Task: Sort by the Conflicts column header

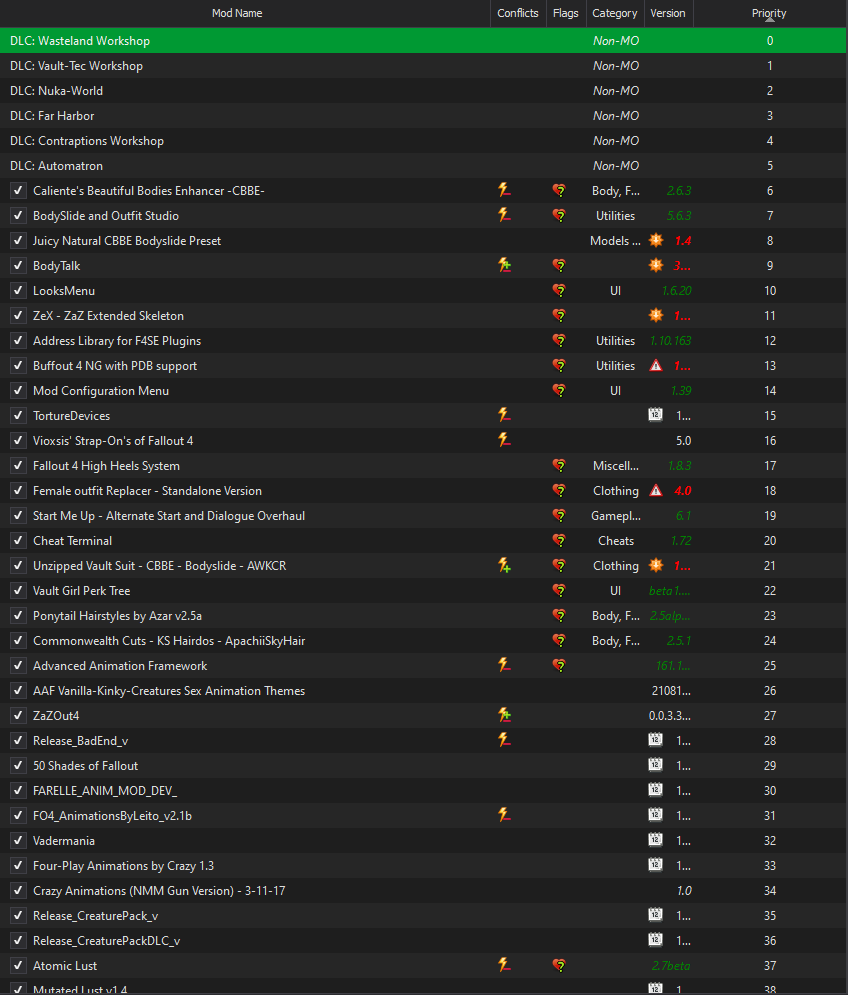Action: coord(518,13)
